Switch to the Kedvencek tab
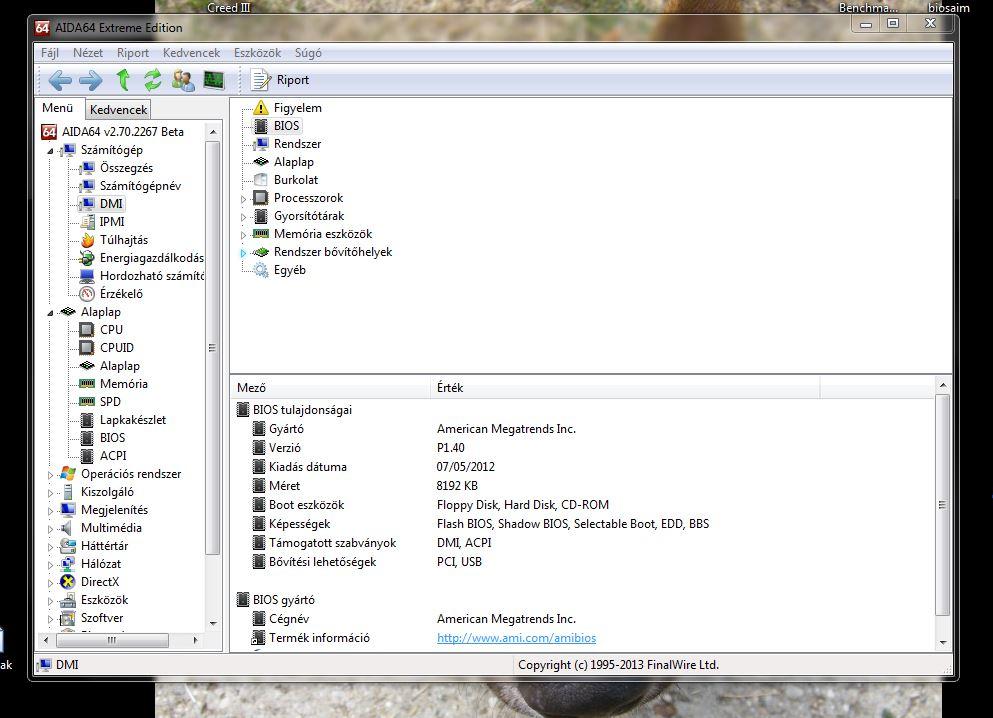 tap(118, 110)
